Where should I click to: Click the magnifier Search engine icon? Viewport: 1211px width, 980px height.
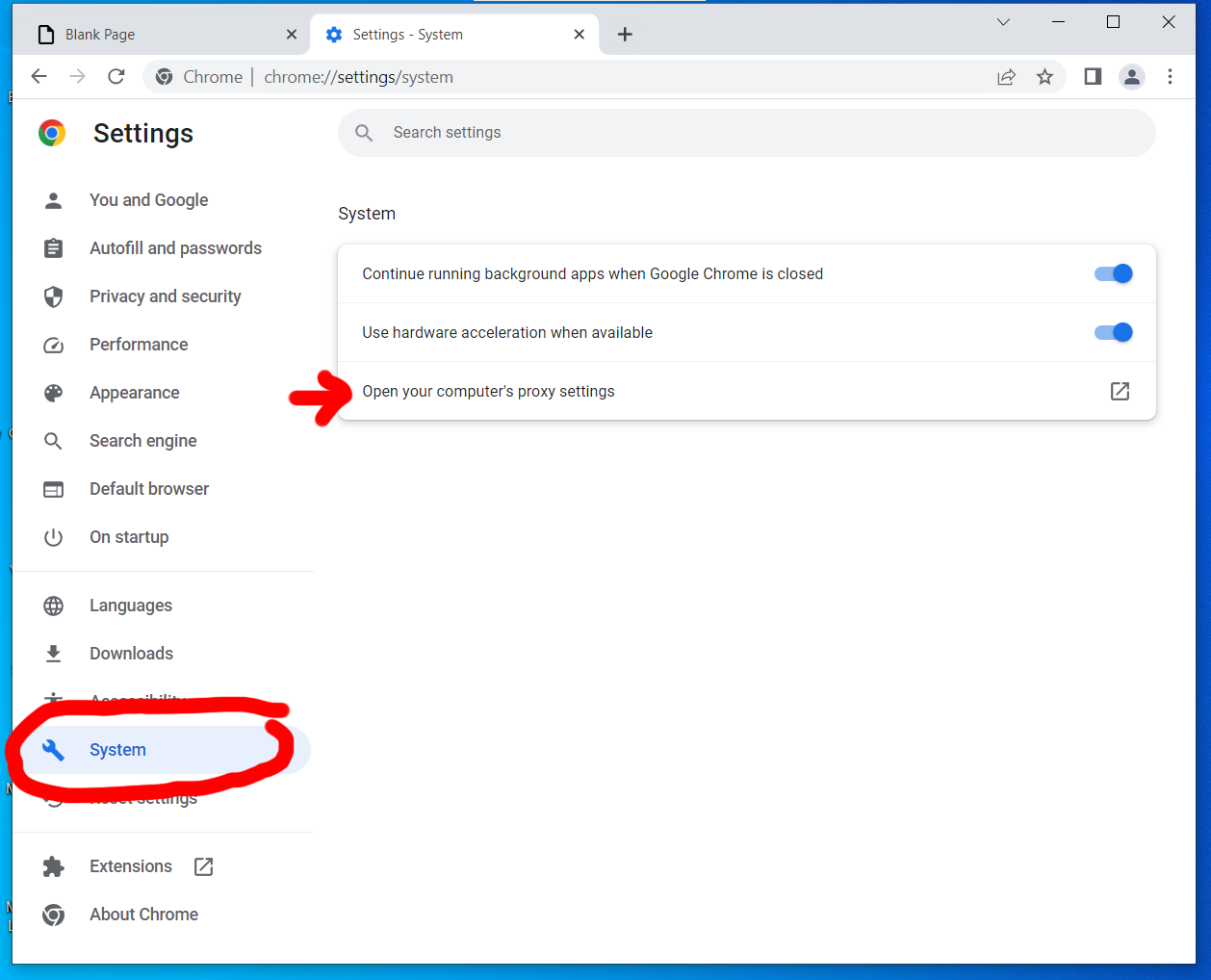(54, 441)
